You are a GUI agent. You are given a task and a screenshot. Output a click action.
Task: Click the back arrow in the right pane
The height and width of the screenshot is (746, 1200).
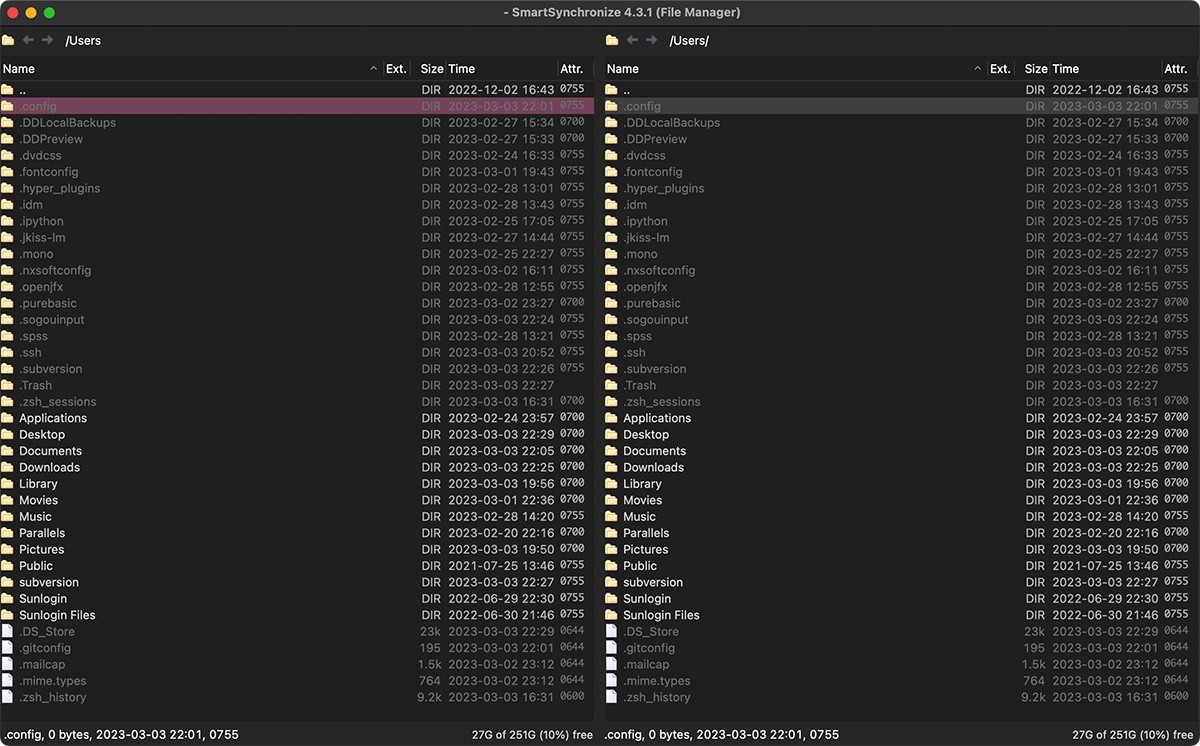[632, 40]
